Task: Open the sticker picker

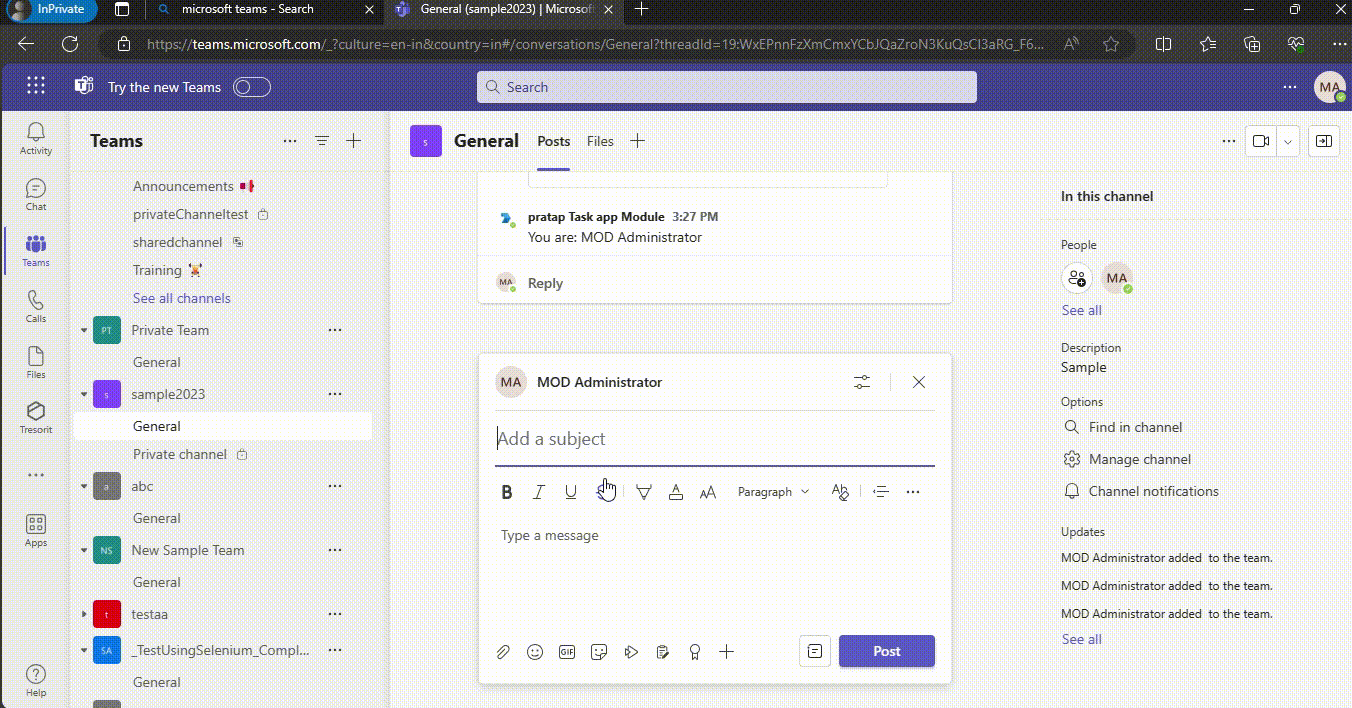Action: coord(599,652)
